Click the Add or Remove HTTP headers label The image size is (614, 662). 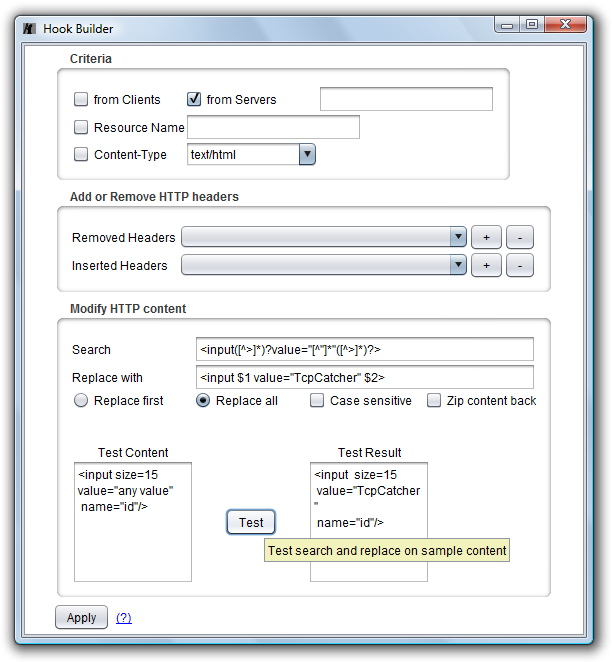[x=155, y=197]
